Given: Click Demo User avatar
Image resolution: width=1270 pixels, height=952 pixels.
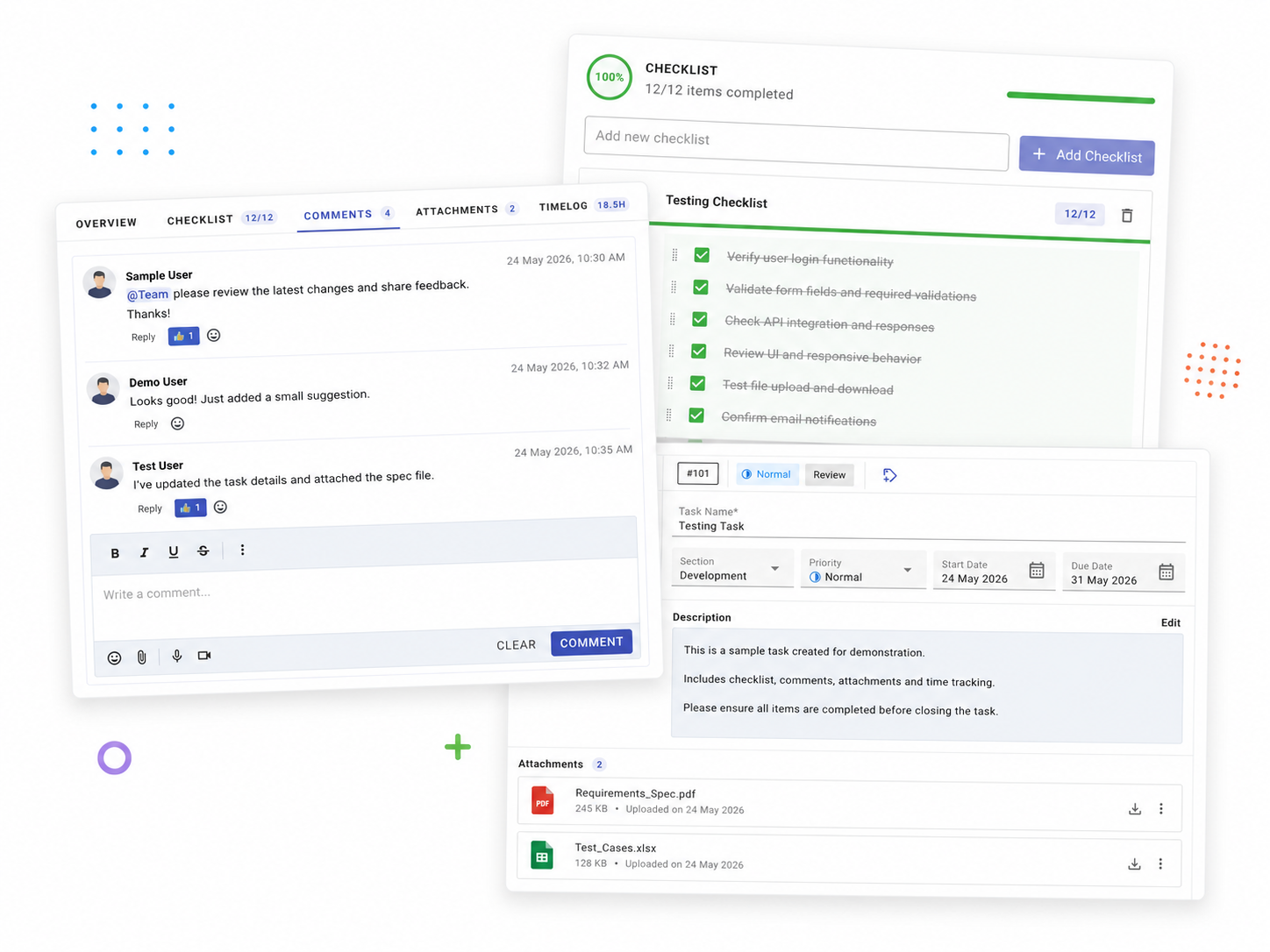Looking at the screenshot, I should [103, 390].
